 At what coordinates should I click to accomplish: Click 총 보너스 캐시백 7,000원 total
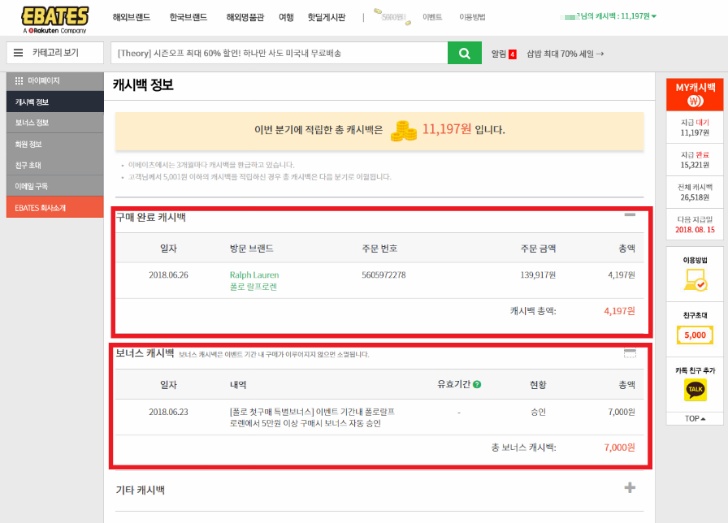coord(619,447)
